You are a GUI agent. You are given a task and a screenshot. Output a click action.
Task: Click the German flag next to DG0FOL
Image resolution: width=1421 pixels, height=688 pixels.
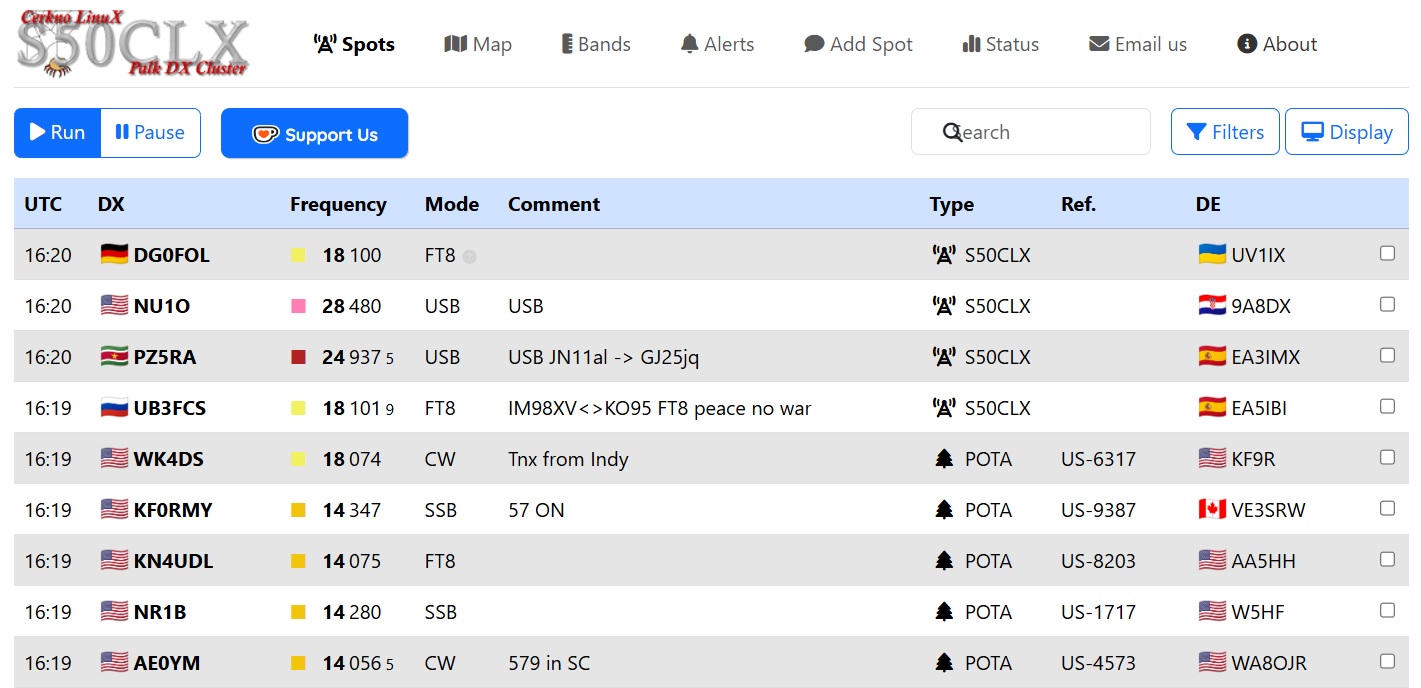point(114,255)
